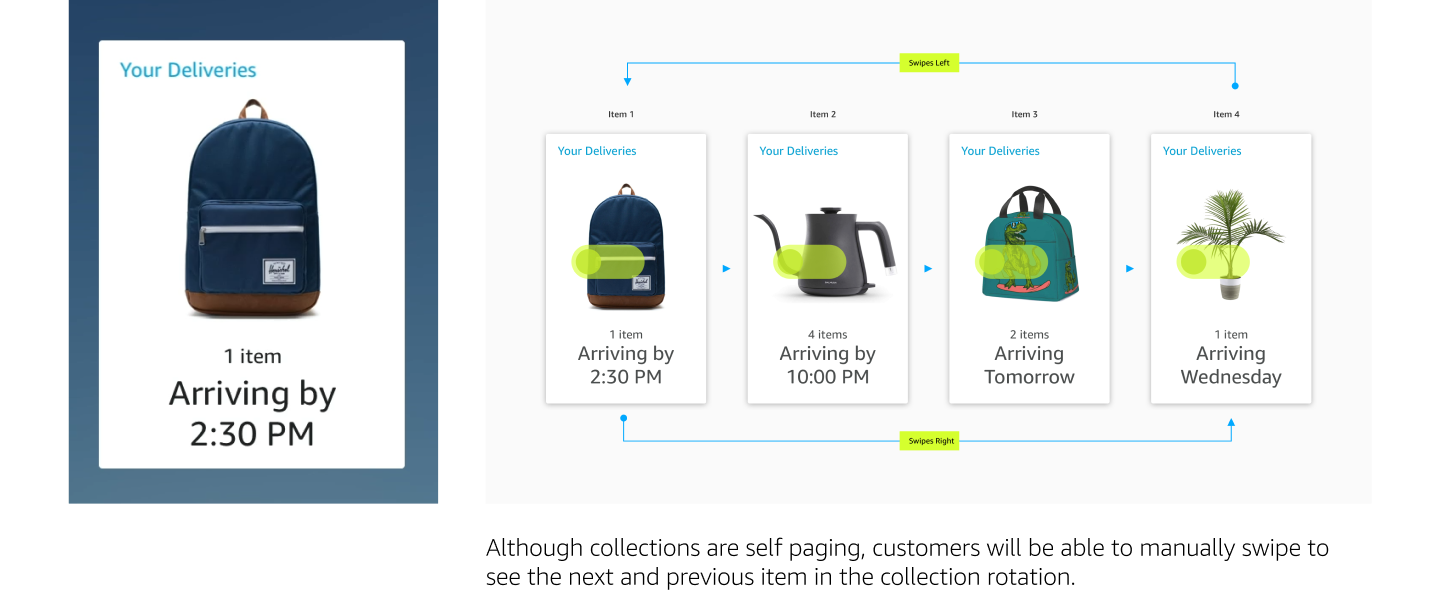Click the Swipes Right label
This screenshot has width=1440, height=591.
(929, 441)
